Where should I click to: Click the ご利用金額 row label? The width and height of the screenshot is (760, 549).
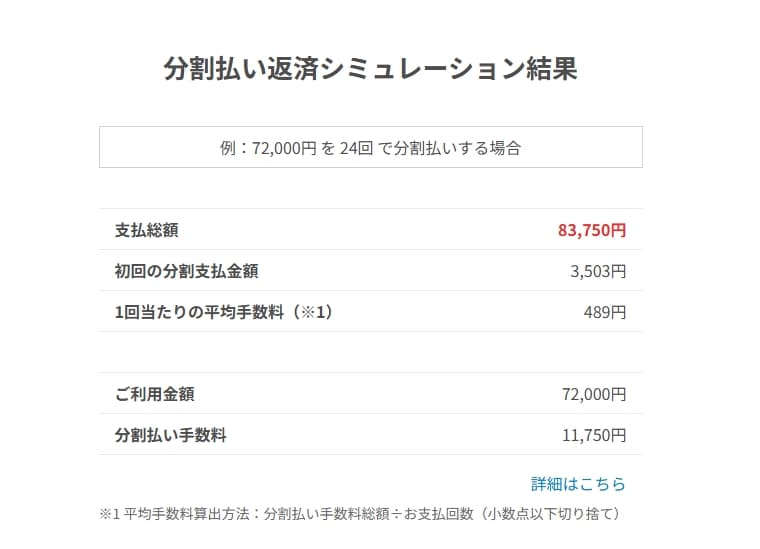click(155, 394)
